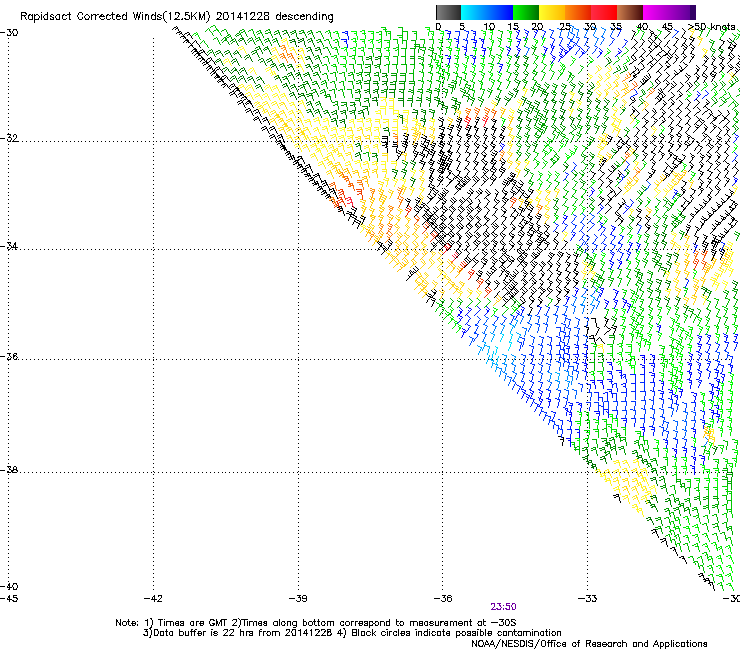Click the cyan-to-blue 5-15 knots color segment
This screenshot has width=740, height=650.
click(x=487, y=12)
